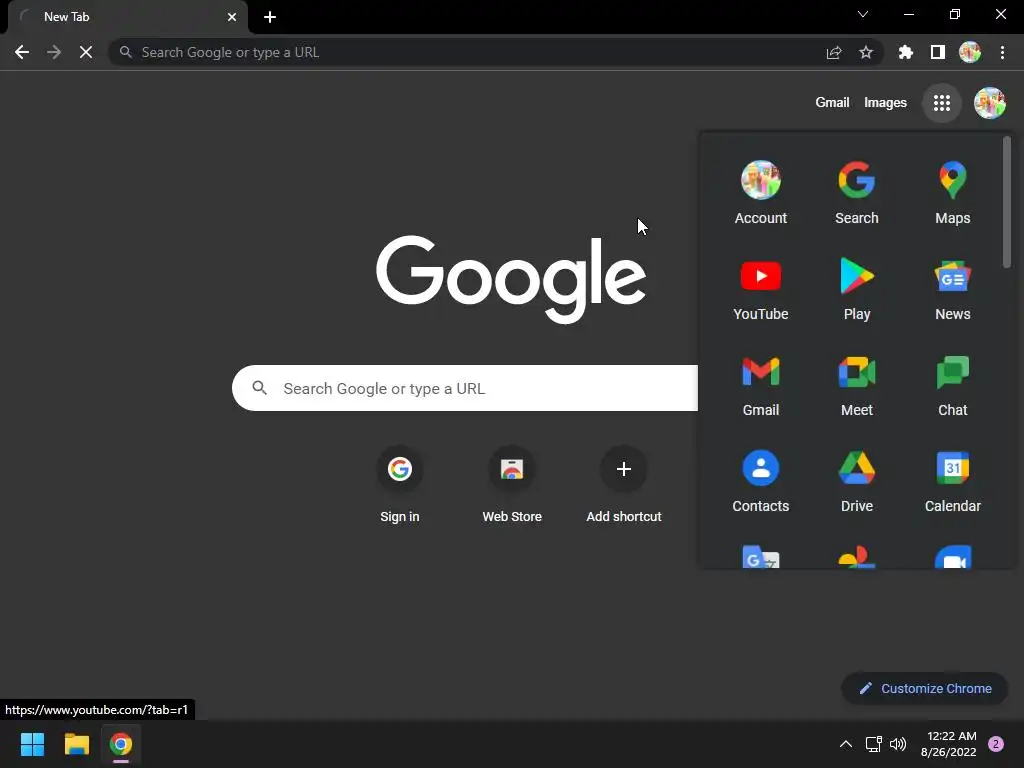The image size is (1024, 768).
Task: Open the notification badge showing 2
Action: [996, 744]
